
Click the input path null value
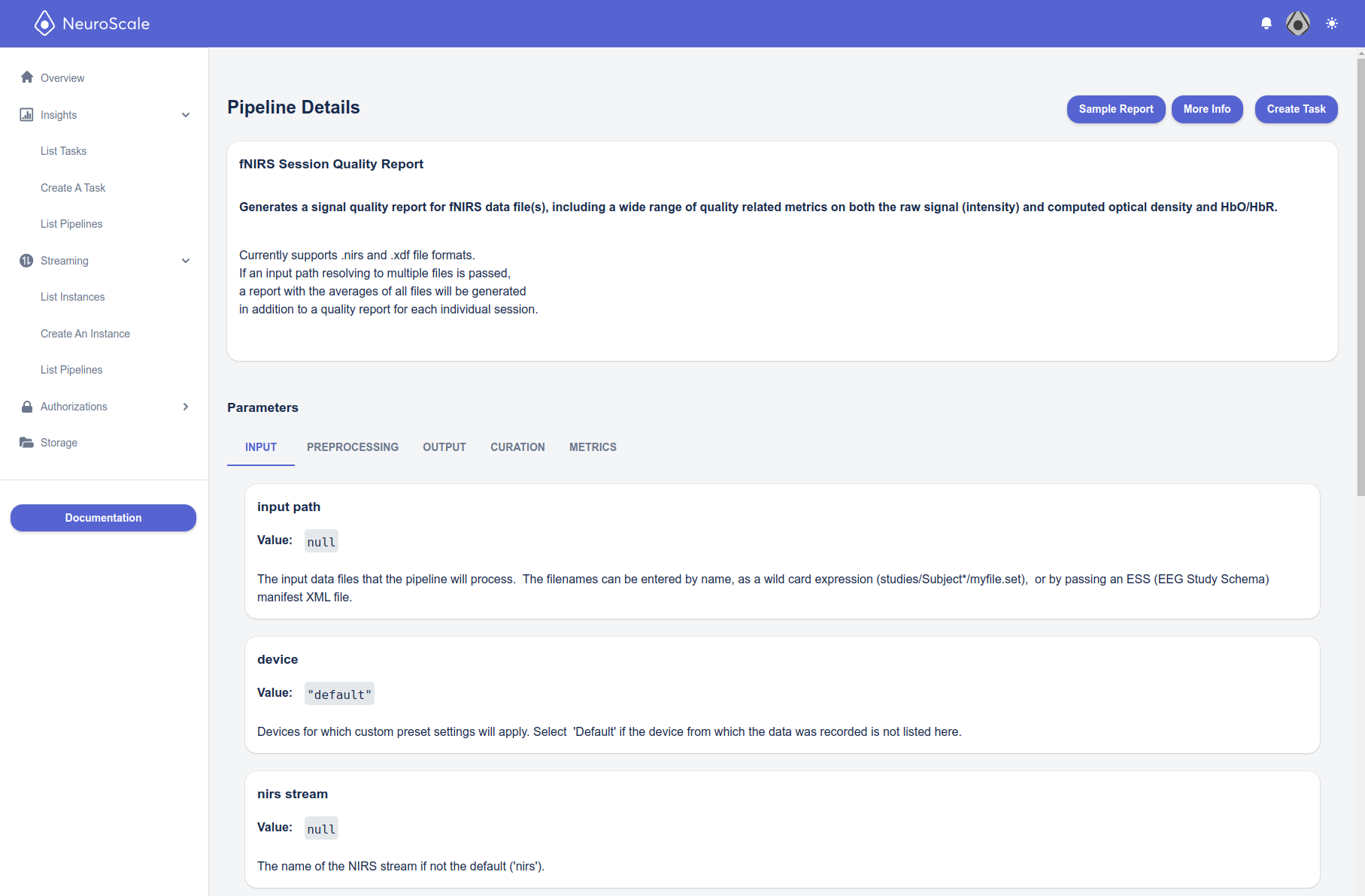[321, 542]
